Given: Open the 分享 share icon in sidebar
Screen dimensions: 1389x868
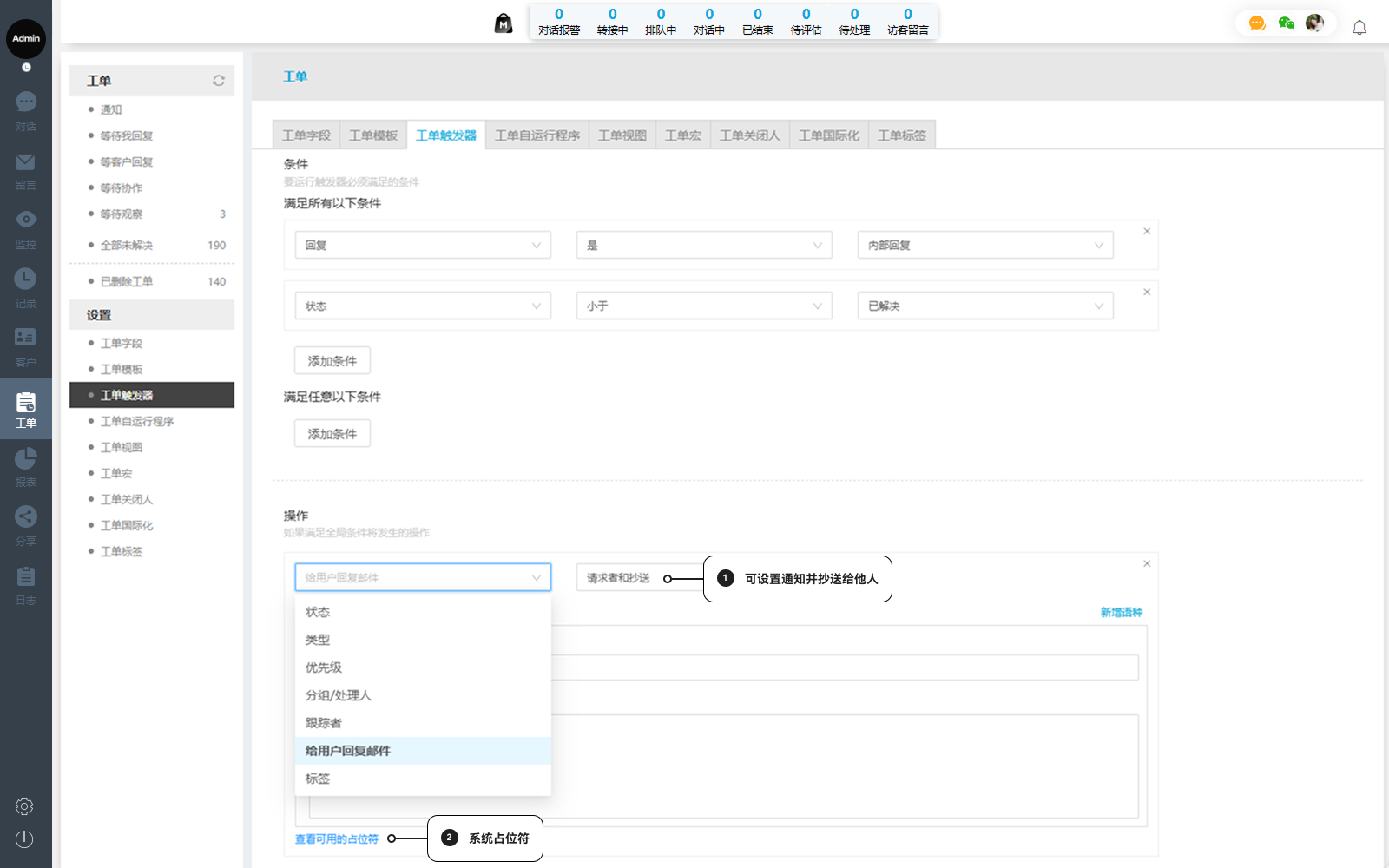Looking at the screenshot, I should (26, 517).
